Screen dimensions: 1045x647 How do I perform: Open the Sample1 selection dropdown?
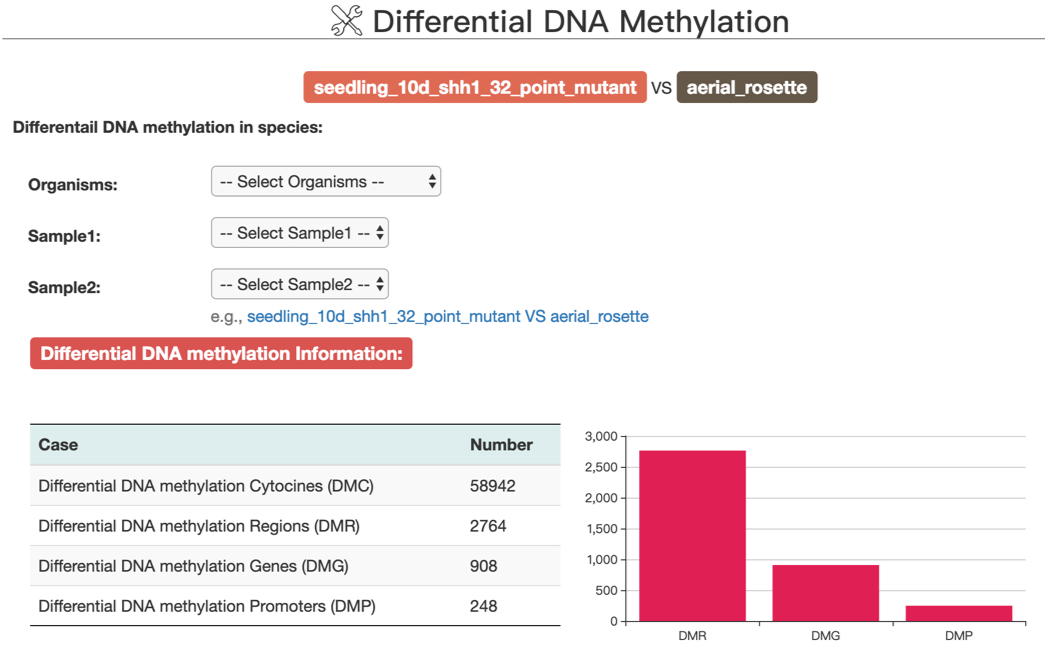(299, 232)
